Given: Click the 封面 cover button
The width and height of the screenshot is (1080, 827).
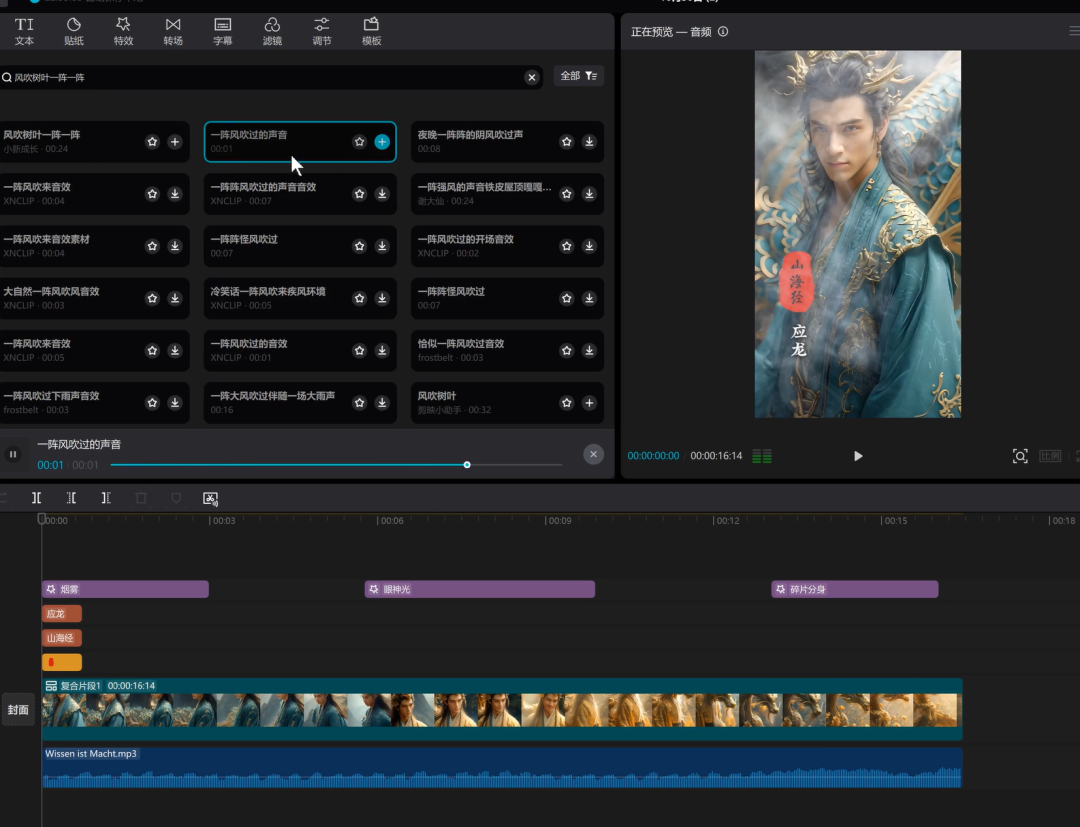Looking at the screenshot, I should 18,710.
